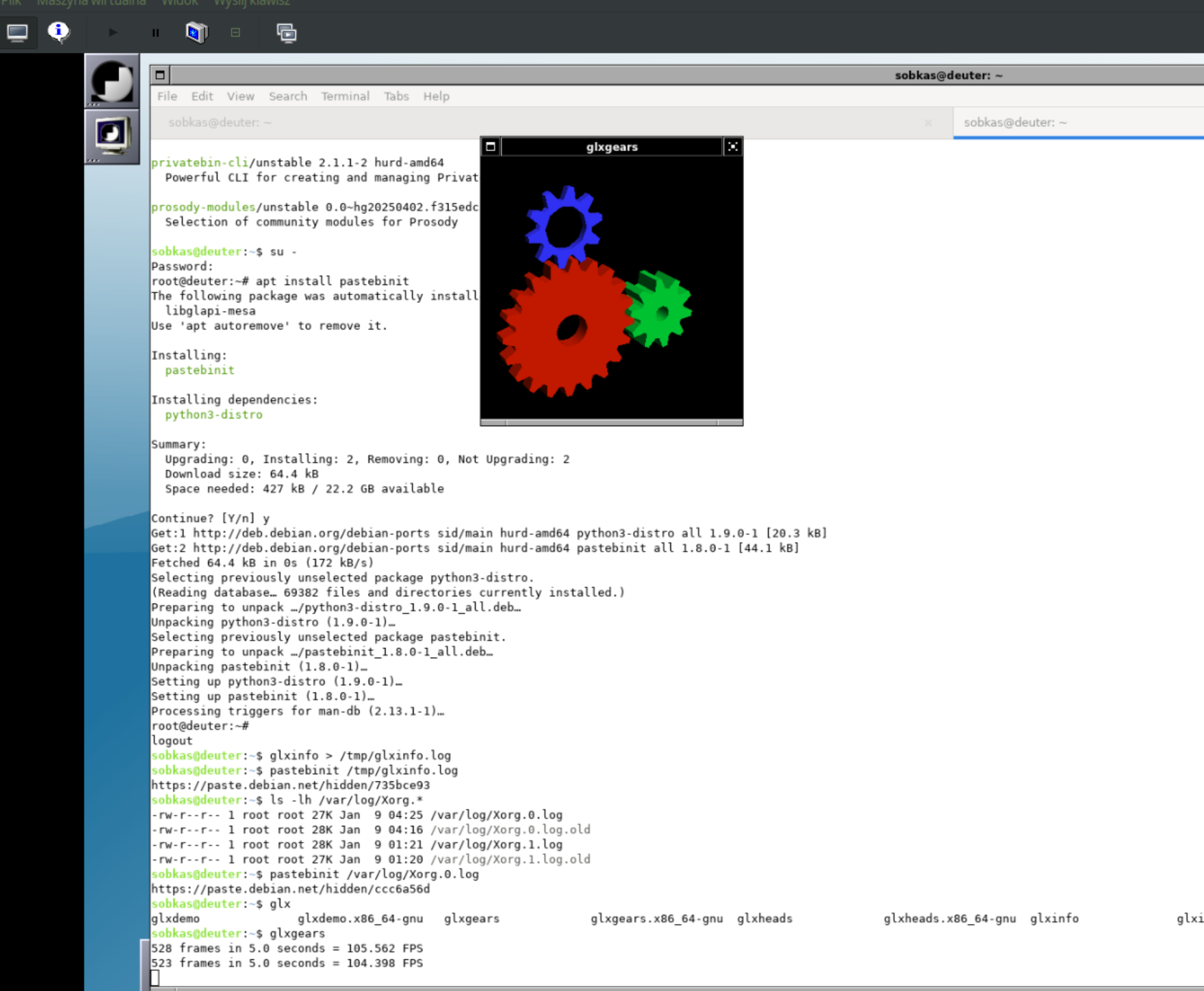Open the Search menu in terminal
This screenshot has height=991, width=1204.
point(288,97)
